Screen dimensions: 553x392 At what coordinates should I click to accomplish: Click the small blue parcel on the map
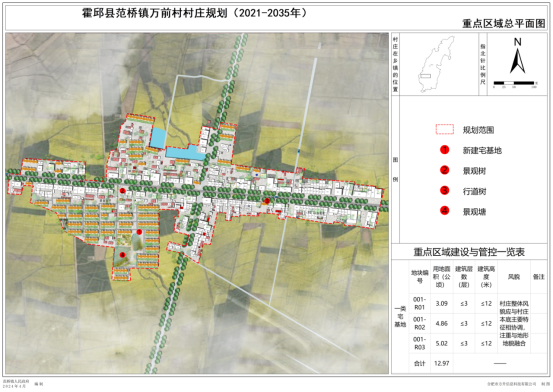(157, 138)
